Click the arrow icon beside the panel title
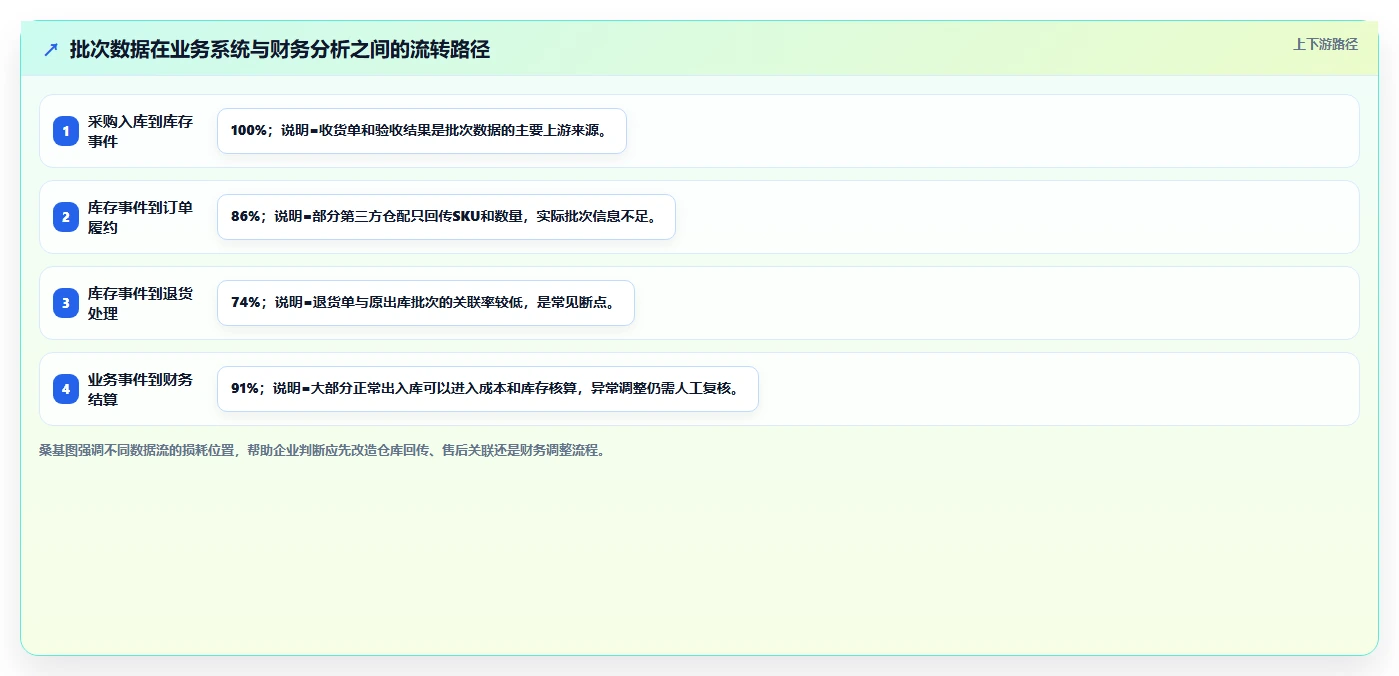The height and width of the screenshot is (676, 1399). (51, 49)
